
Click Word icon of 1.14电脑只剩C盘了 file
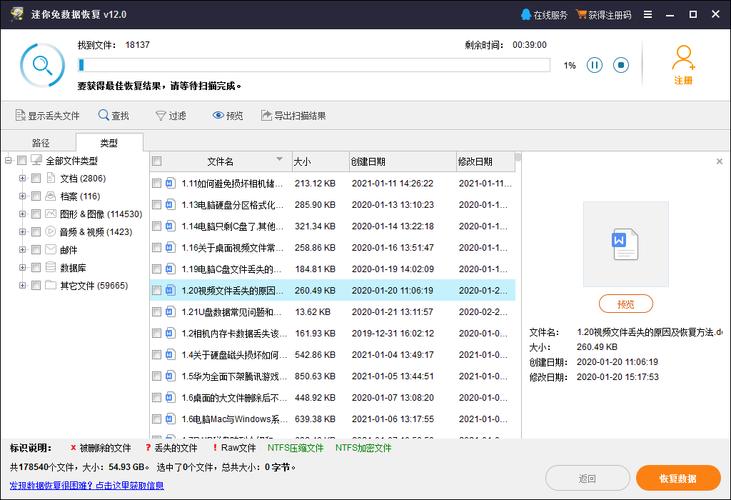coord(171,226)
